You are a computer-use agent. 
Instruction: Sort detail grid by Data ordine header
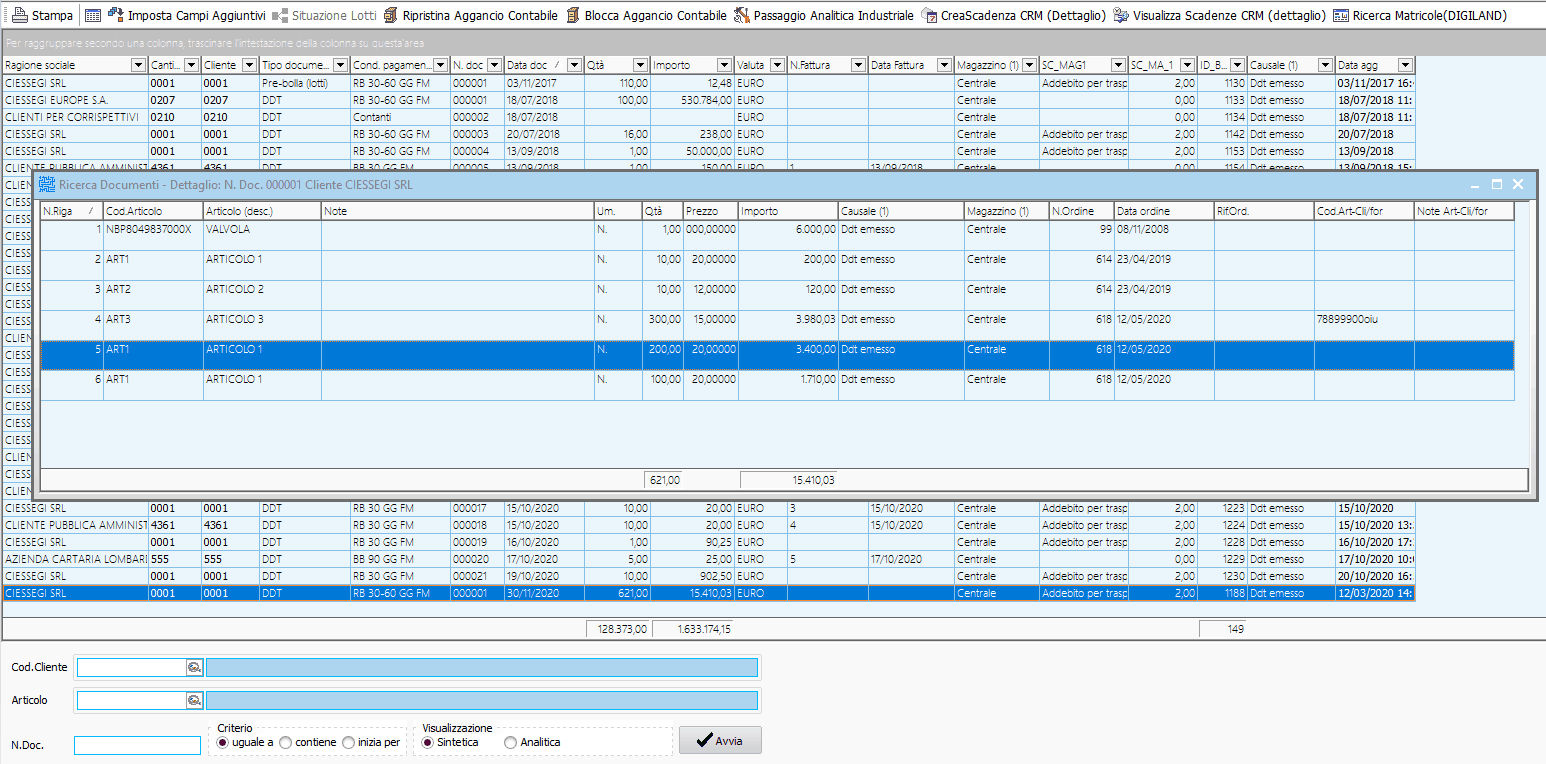pyautogui.click(x=1164, y=211)
